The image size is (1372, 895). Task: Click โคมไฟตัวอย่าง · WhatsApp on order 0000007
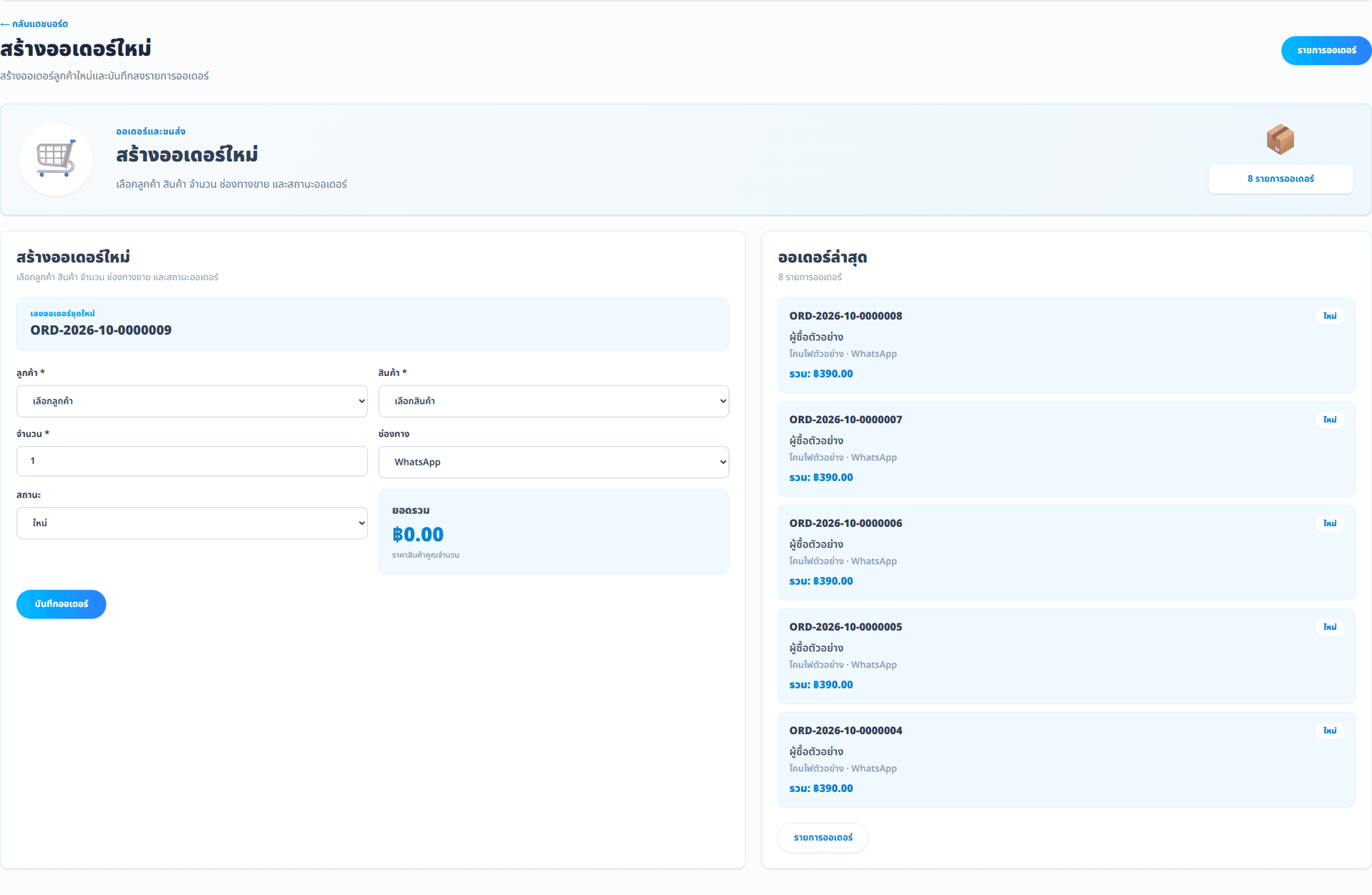pos(843,458)
